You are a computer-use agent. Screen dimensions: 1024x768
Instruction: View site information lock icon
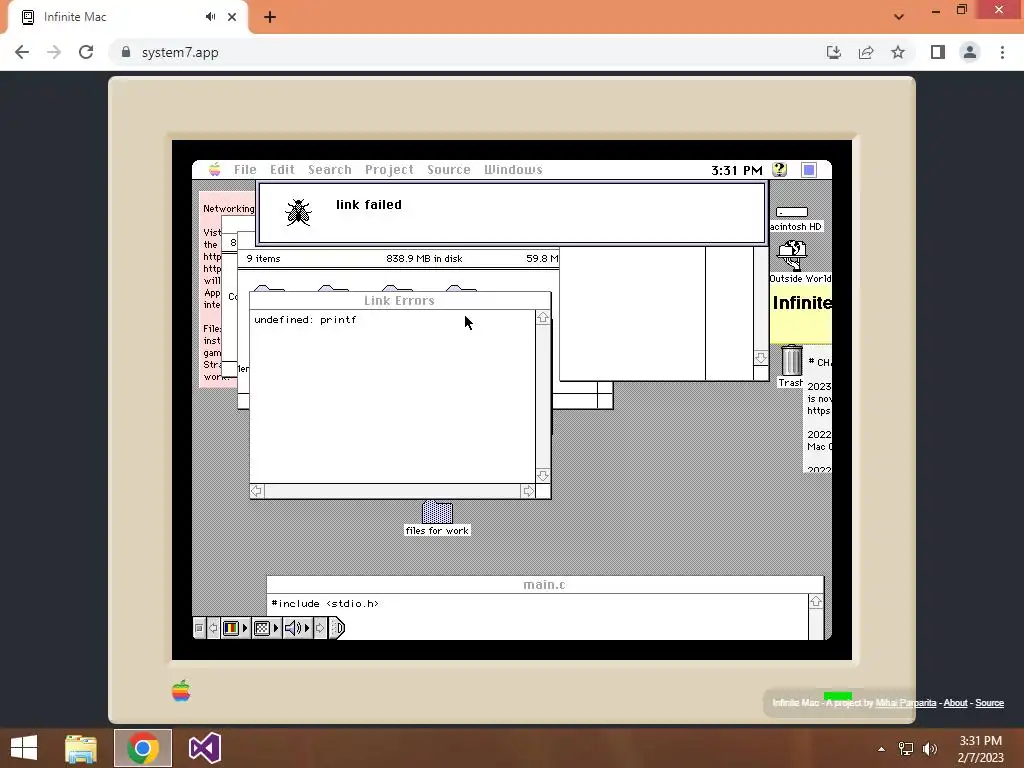[x=126, y=52]
